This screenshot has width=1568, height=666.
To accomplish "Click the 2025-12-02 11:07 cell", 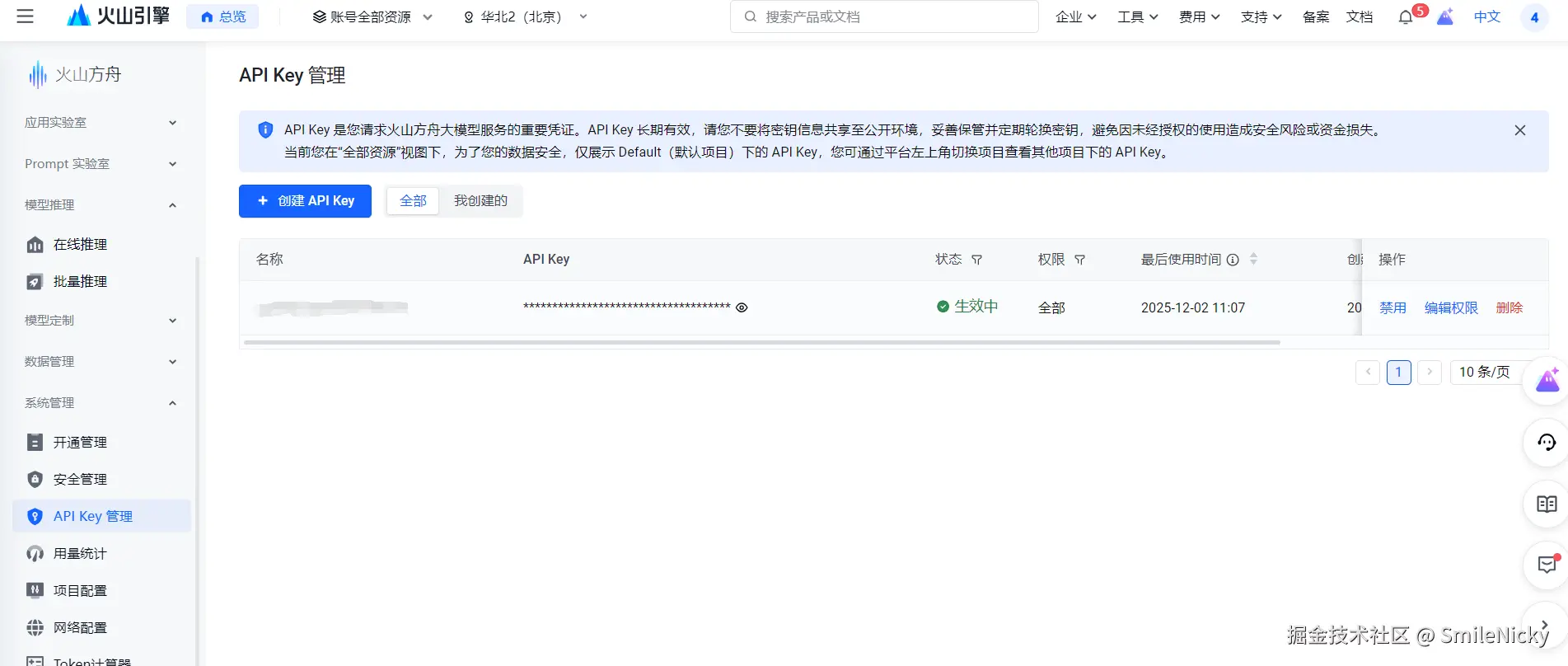I will coord(1192,307).
